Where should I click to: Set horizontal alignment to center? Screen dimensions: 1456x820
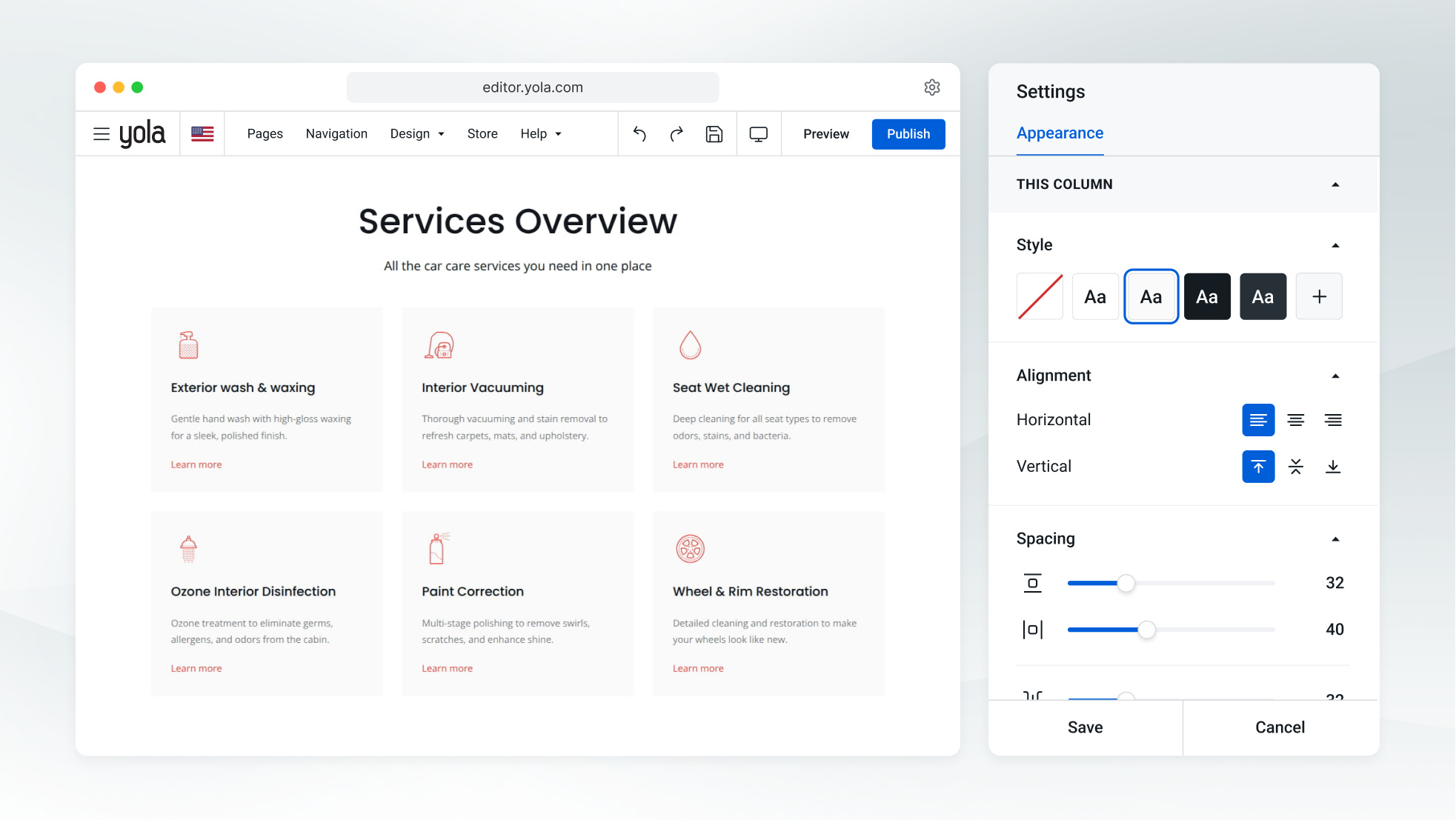(x=1295, y=420)
